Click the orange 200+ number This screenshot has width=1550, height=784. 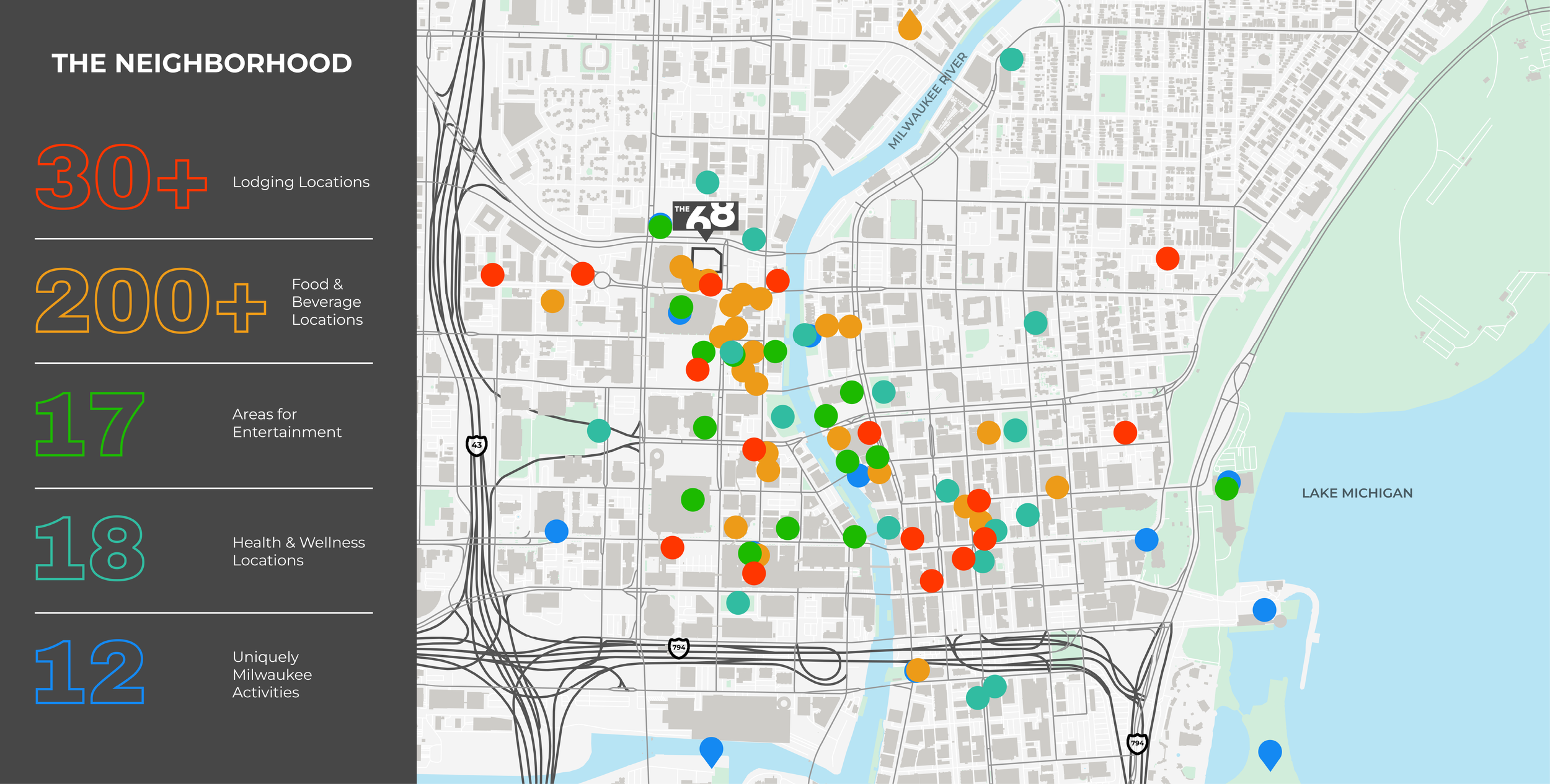click(151, 301)
